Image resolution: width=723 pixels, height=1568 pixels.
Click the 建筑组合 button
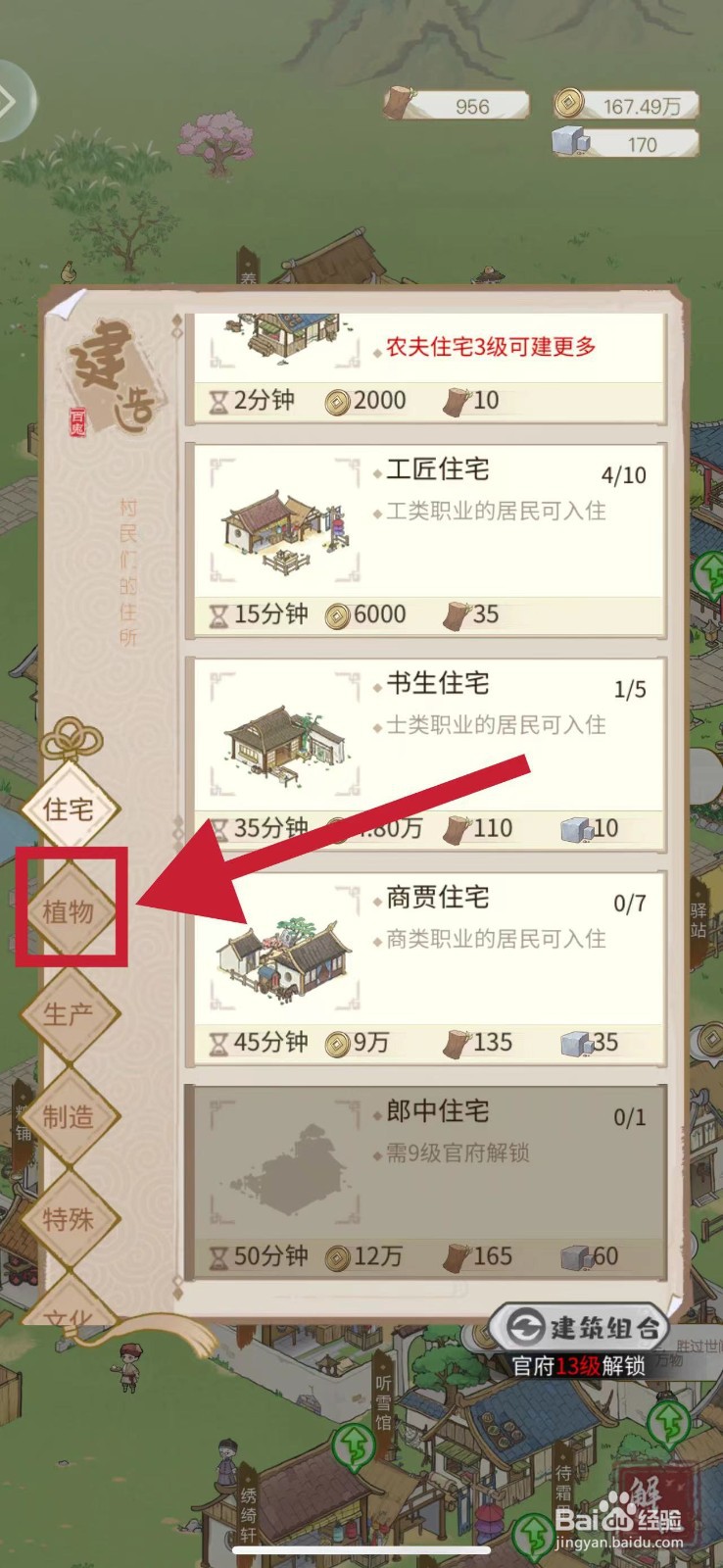tap(580, 1329)
